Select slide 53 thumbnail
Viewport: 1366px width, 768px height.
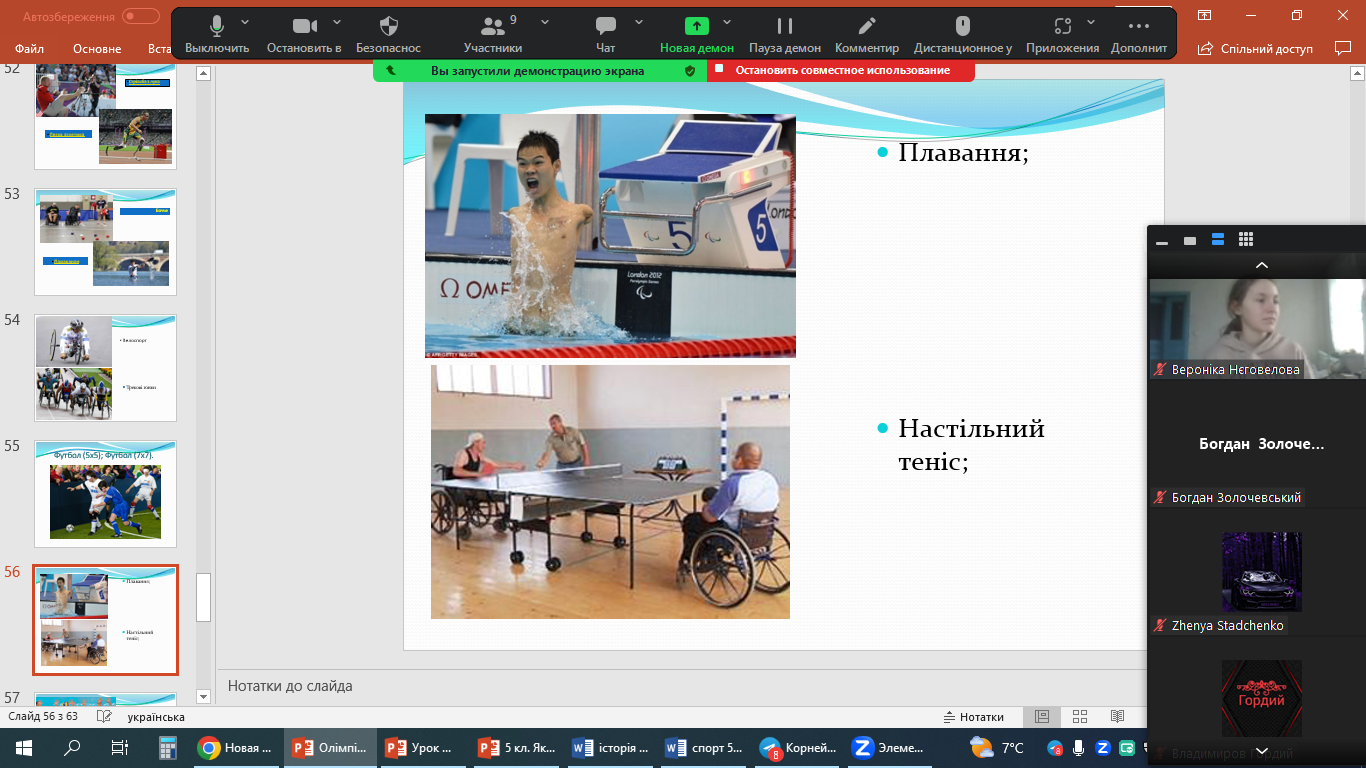pos(105,242)
